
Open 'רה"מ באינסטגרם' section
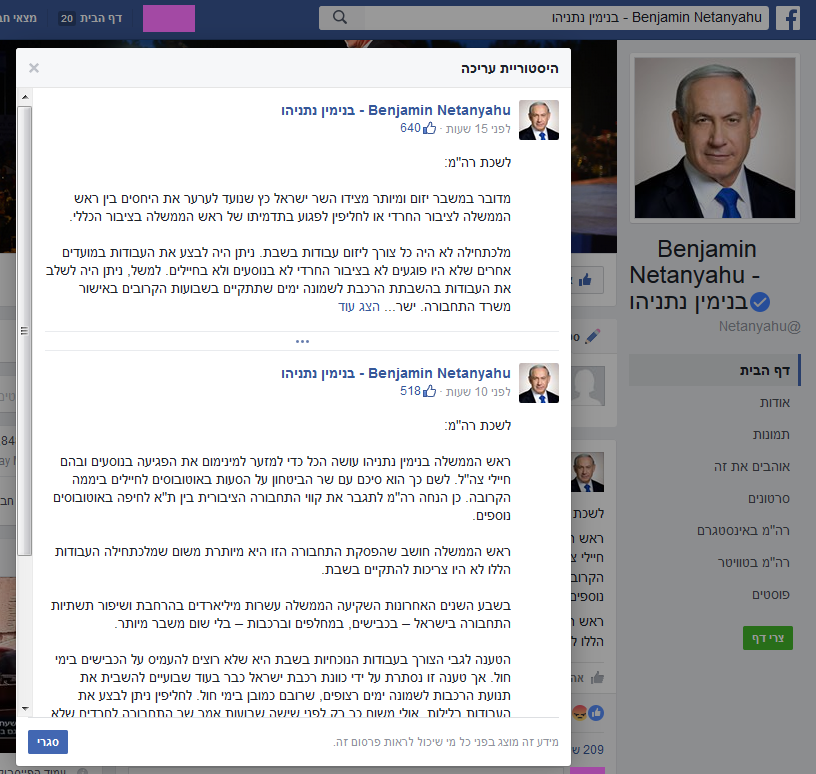[744, 530]
